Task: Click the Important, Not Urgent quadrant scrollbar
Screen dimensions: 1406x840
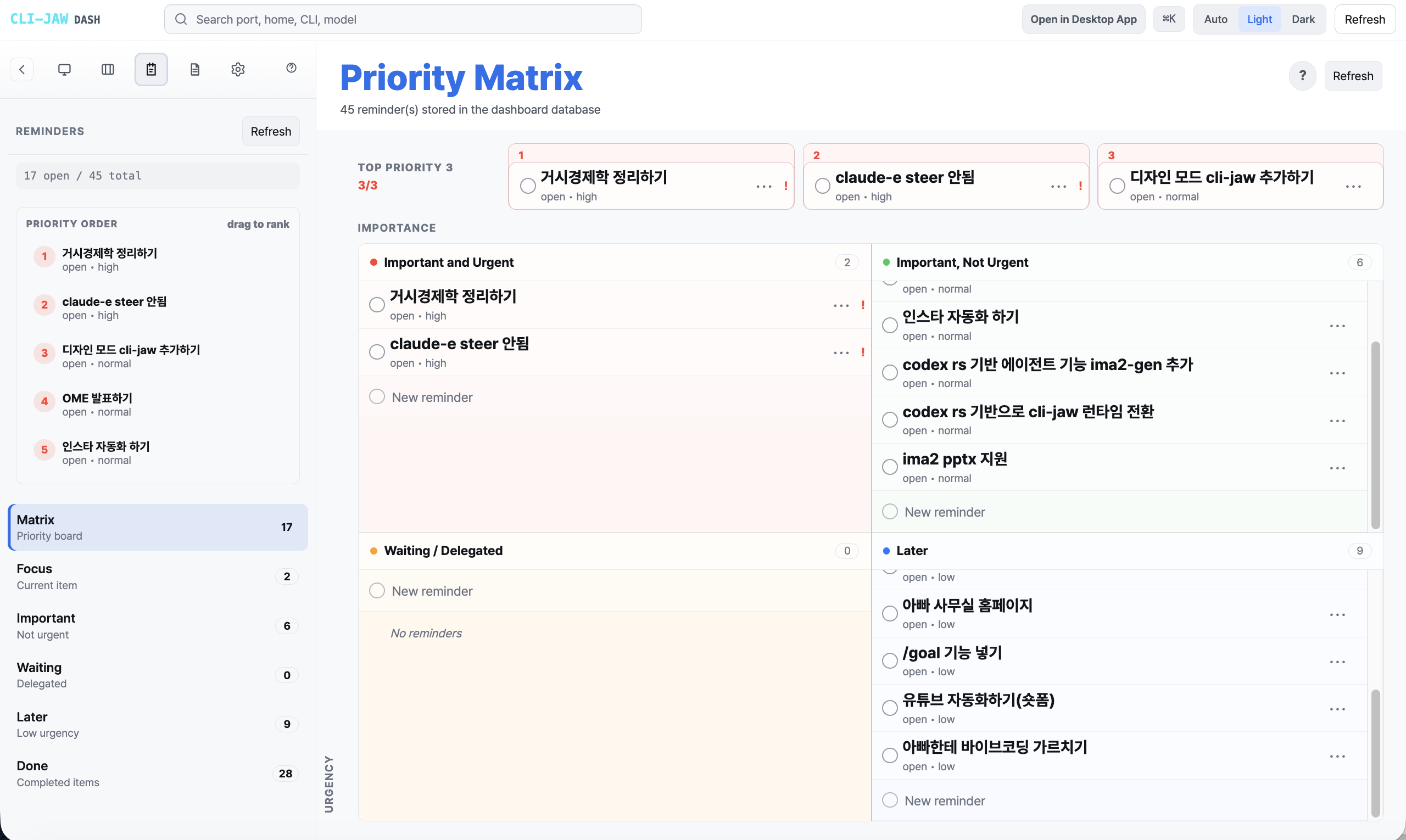Action: (1375, 435)
